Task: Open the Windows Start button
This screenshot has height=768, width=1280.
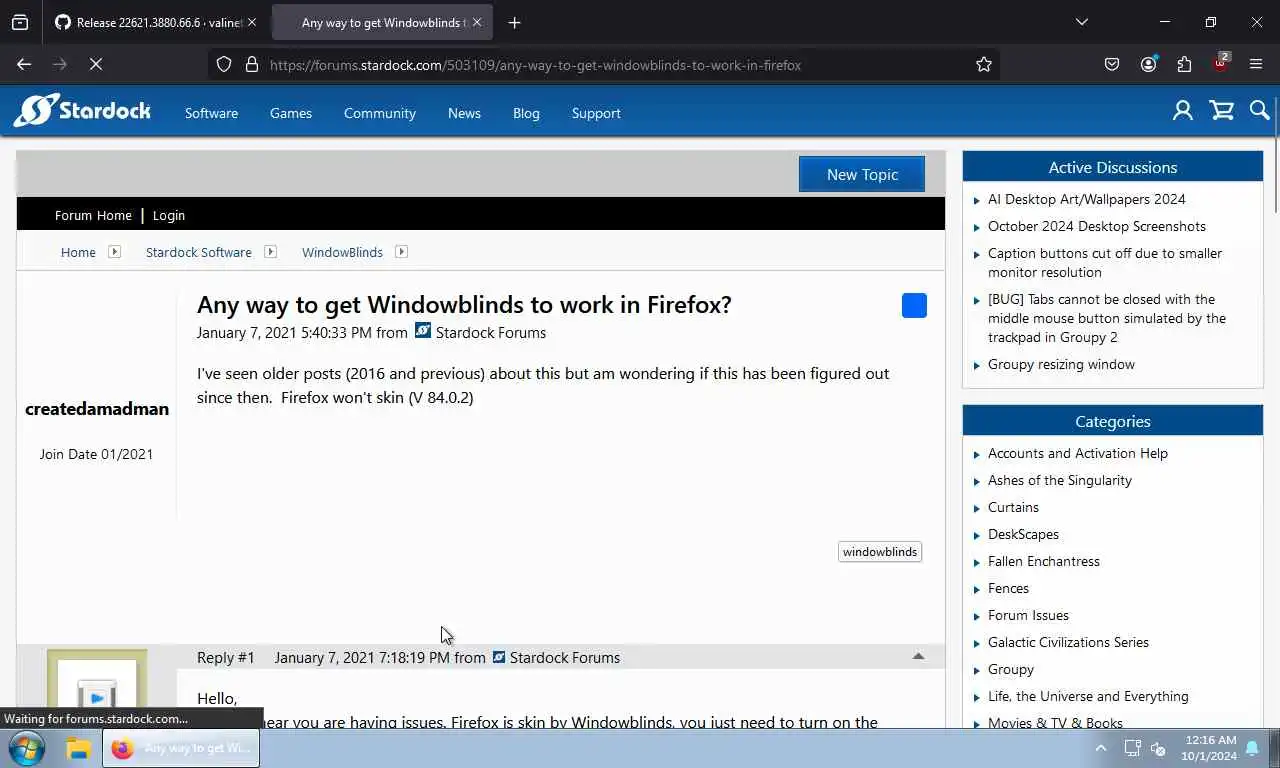Action: [26, 748]
